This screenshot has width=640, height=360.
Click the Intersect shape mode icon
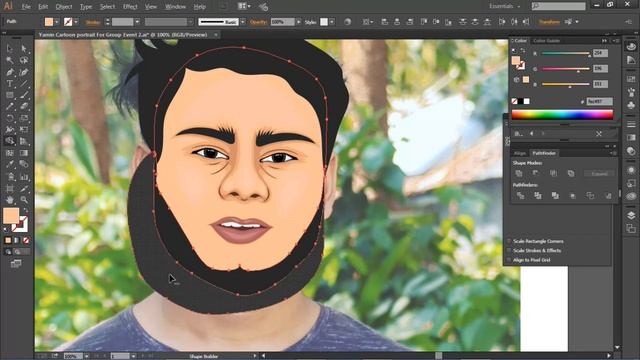(x=553, y=173)
